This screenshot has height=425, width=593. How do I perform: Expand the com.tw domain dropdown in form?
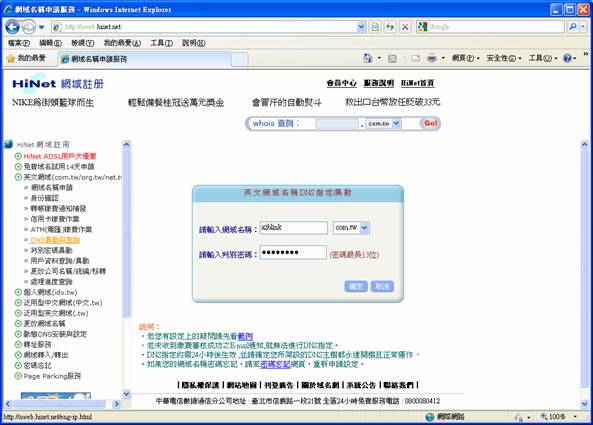364,228
